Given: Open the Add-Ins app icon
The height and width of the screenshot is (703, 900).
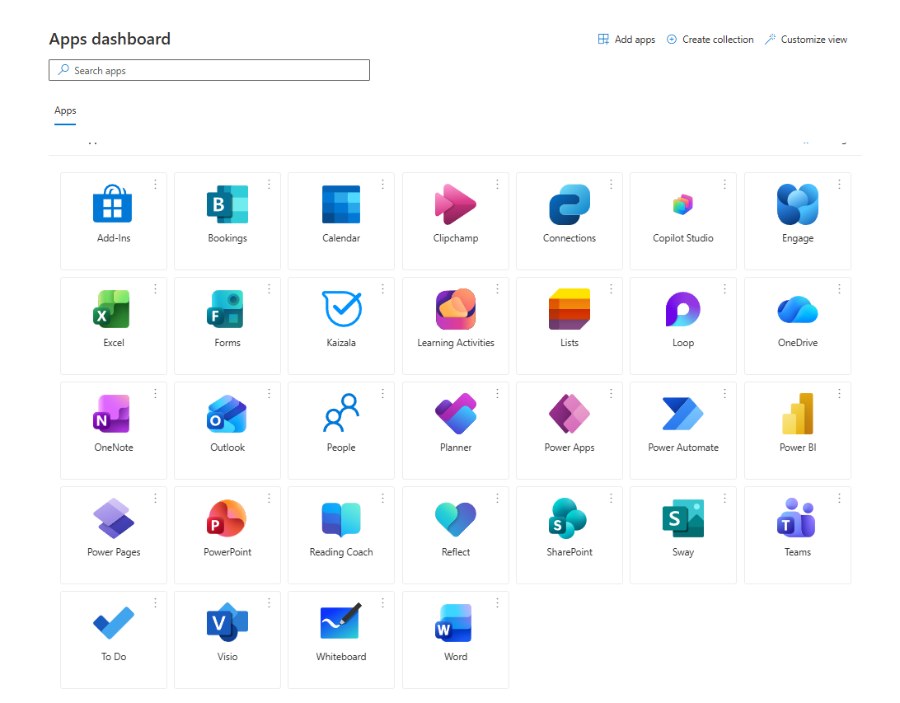Looking at the screenshot, I should (x=112, y=204).
